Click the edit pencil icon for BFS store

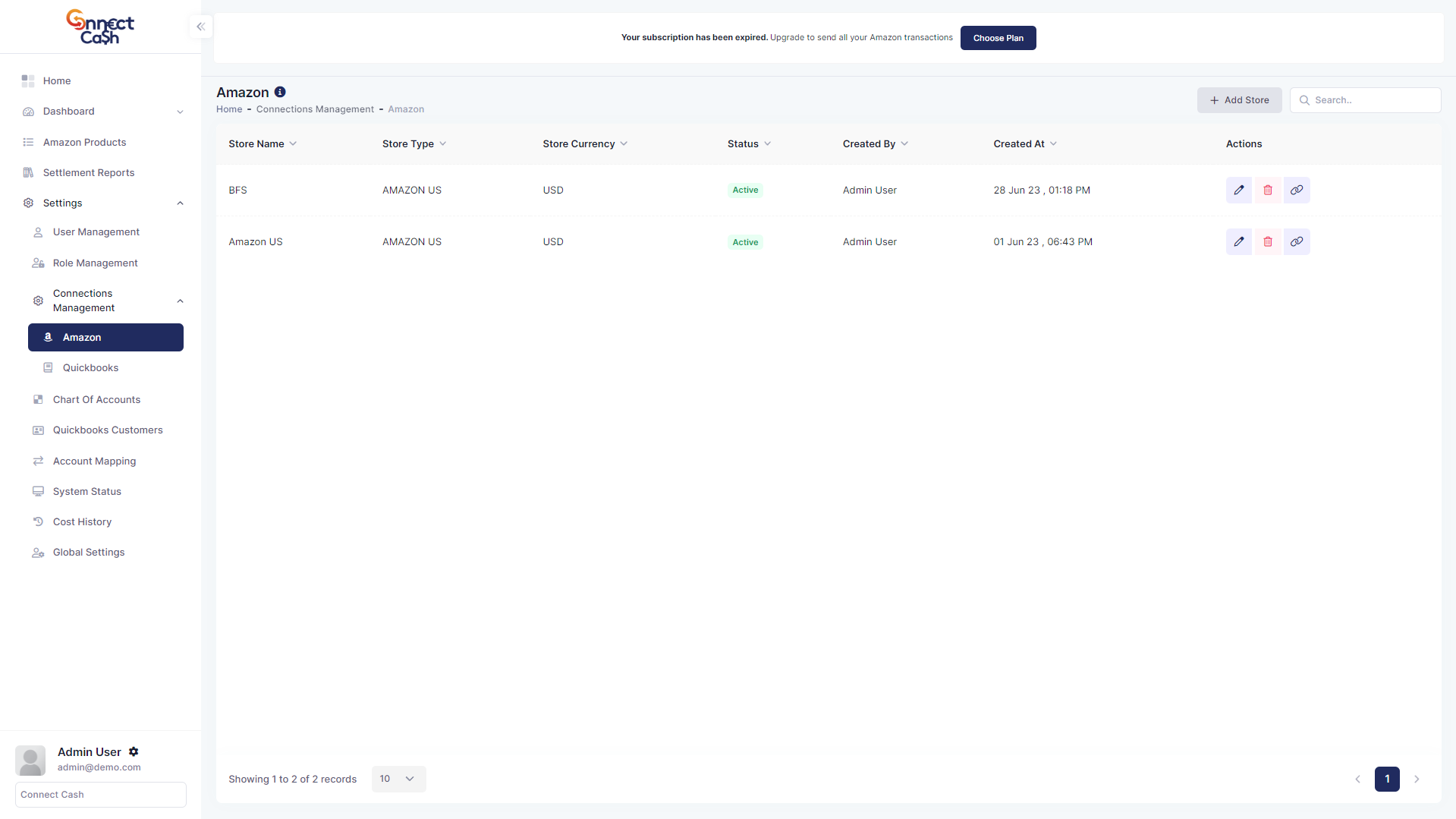[x=1238, y=190]
